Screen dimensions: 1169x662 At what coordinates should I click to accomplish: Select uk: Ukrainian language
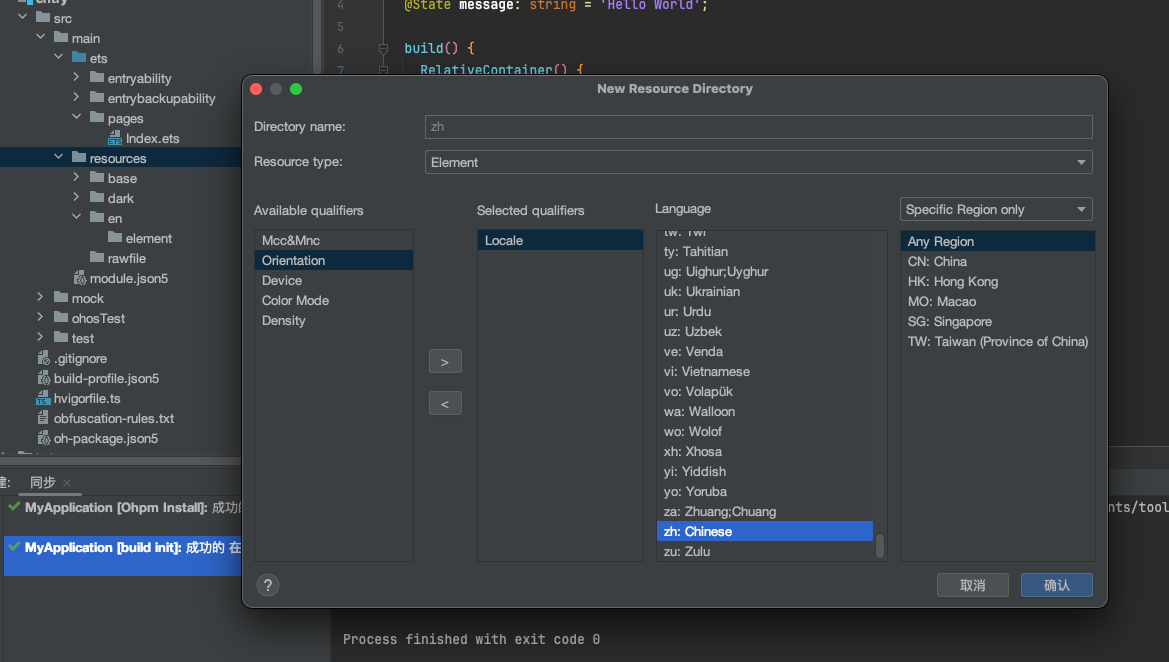point(765,291)
